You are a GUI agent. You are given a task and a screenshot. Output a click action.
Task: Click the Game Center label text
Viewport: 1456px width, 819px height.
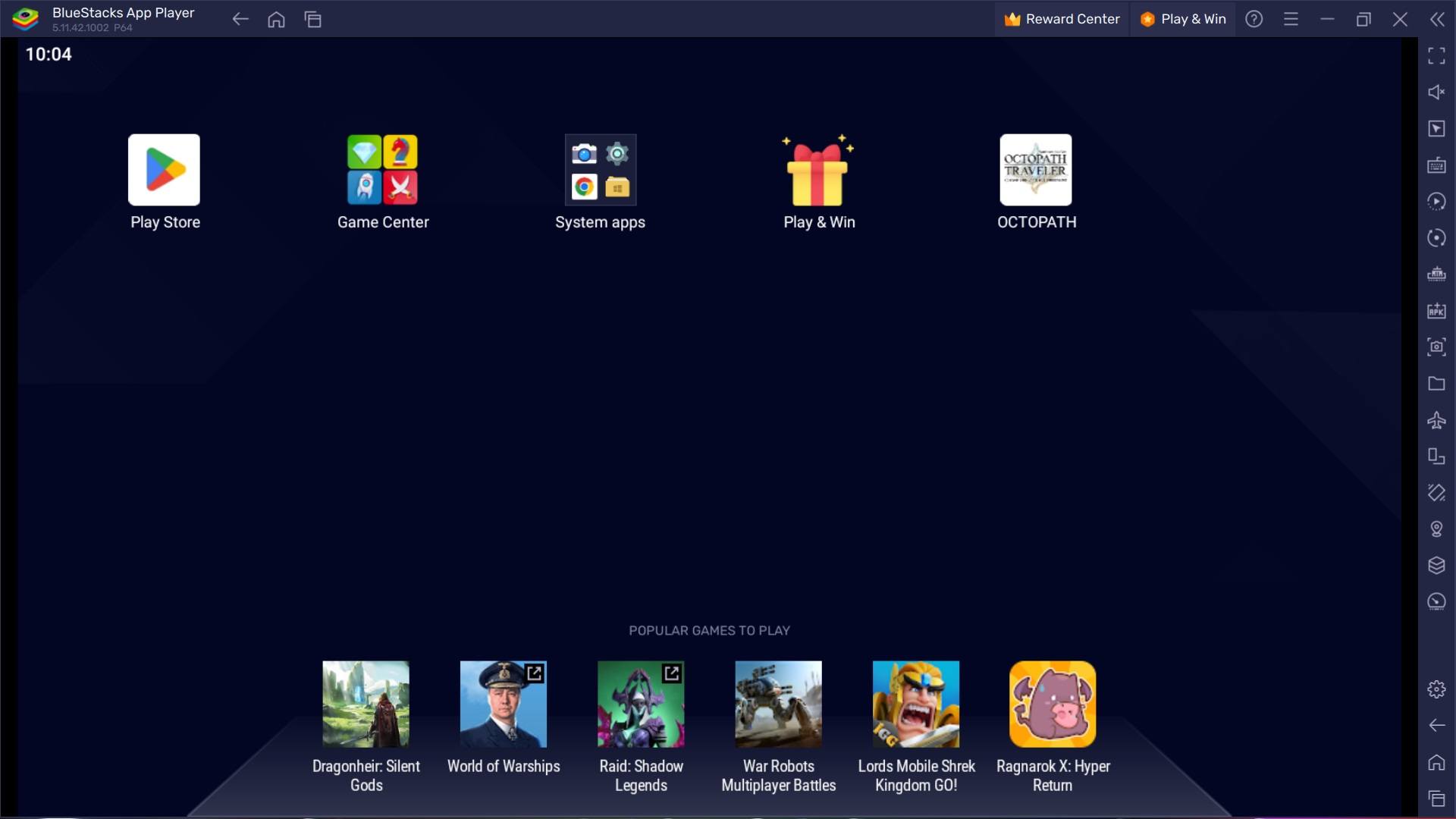coord(383,222)
